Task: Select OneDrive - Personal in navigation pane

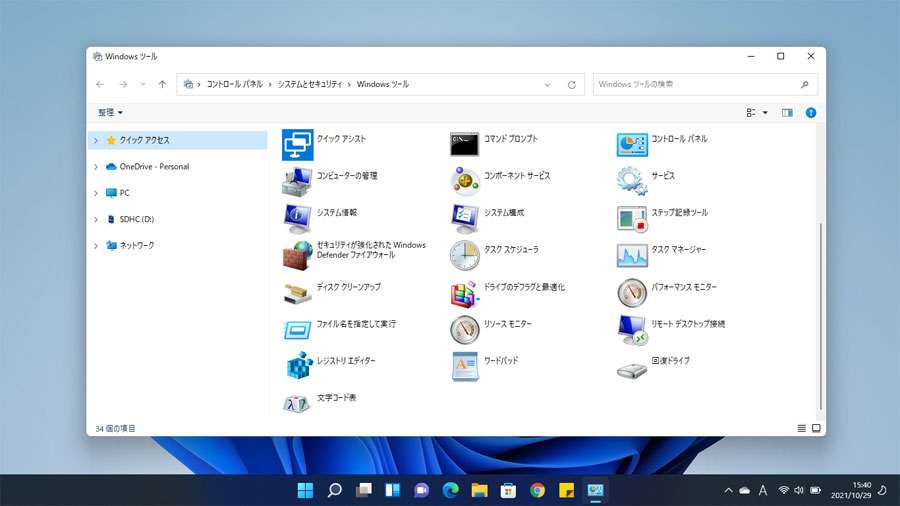Action: (x=177, y=166)
